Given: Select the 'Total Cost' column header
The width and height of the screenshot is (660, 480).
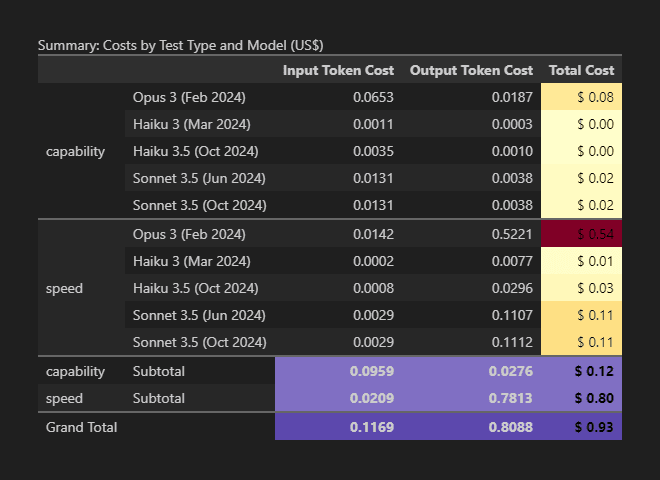Looking at the screenshot, I should (x=582, y=70).
